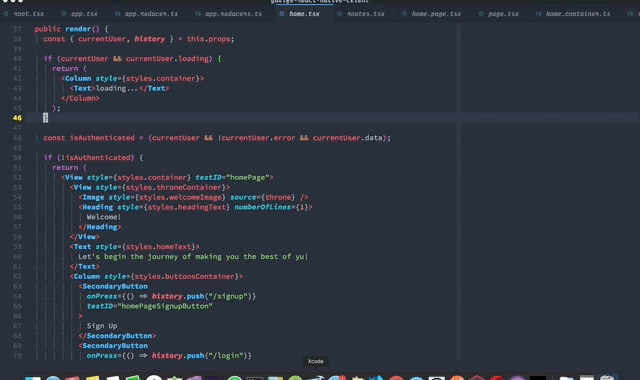Click the "</View>" closing tag on line 58
The height and width of the screenshot is (380, 640).
pyautogui.click(x=84, y=237)
